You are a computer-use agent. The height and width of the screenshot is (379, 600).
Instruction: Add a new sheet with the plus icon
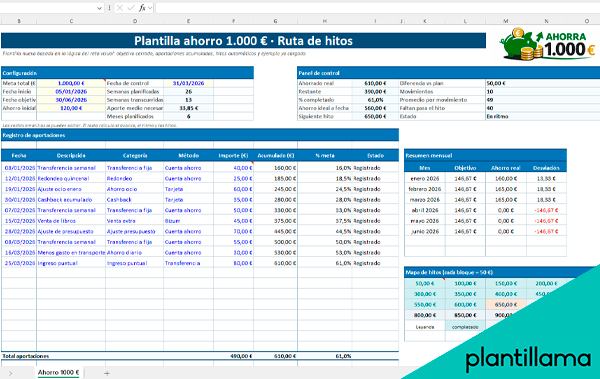point(107,373)
